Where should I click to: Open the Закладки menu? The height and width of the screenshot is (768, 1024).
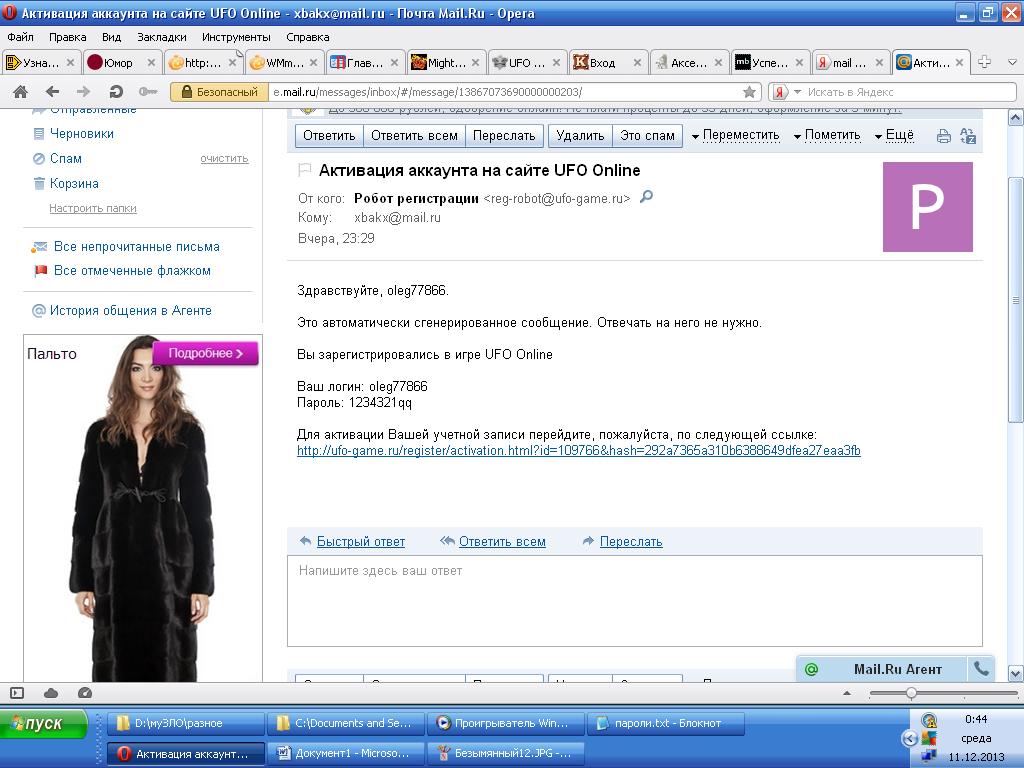tap(162, 37)
